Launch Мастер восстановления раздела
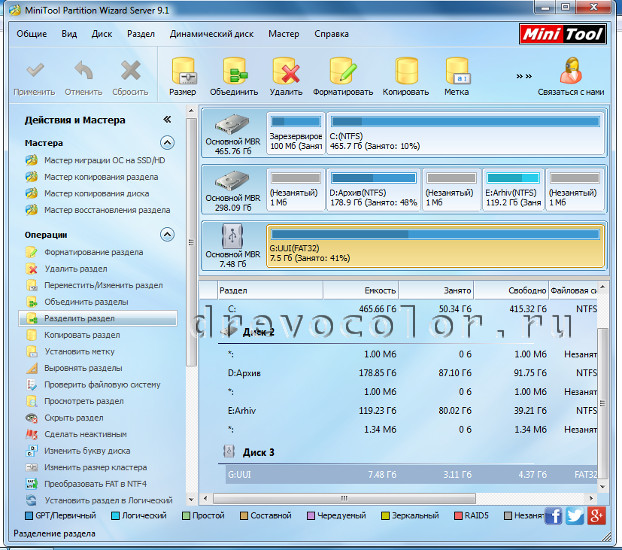Viewport: 622px width, 550px height. pyautogui.click(x=98, y=210)
